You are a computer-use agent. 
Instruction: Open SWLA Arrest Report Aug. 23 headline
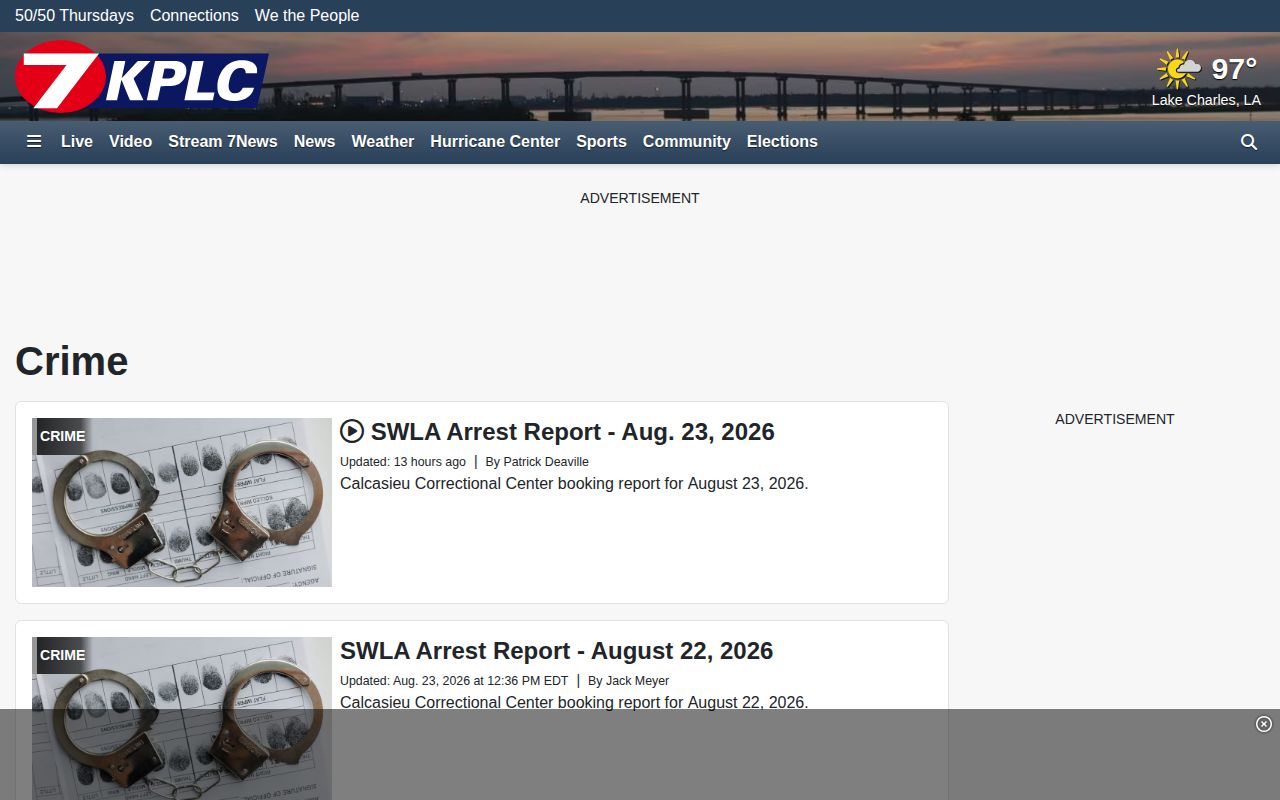tap(573, 432)
